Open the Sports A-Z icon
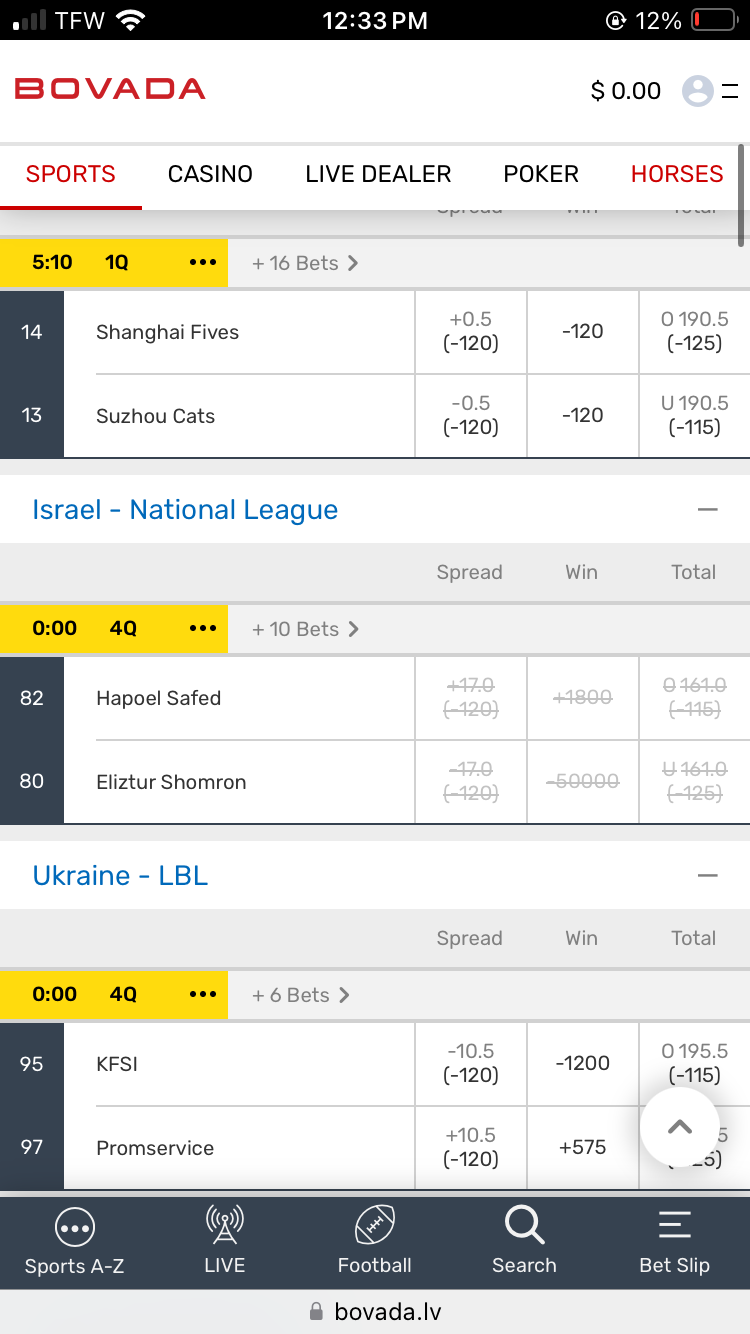Image resolution: width=750 pixels, height=1334 pixels. coord(75,1227)
